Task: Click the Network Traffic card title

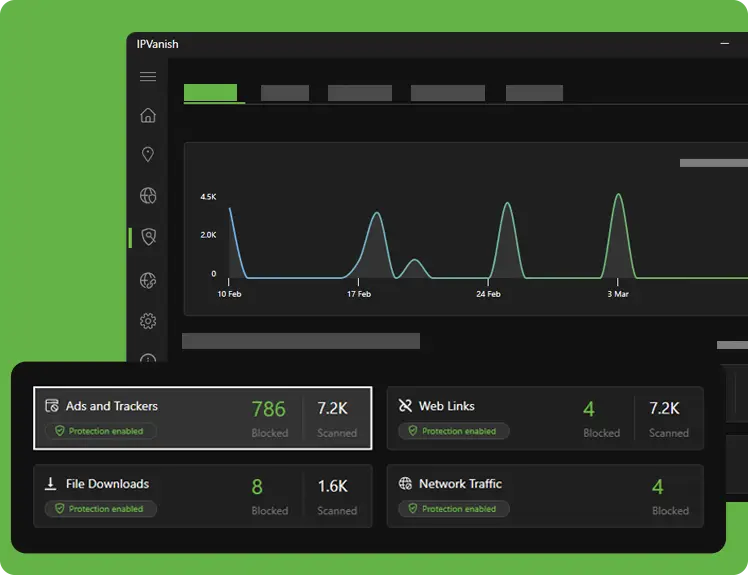Action: (460, 484)
